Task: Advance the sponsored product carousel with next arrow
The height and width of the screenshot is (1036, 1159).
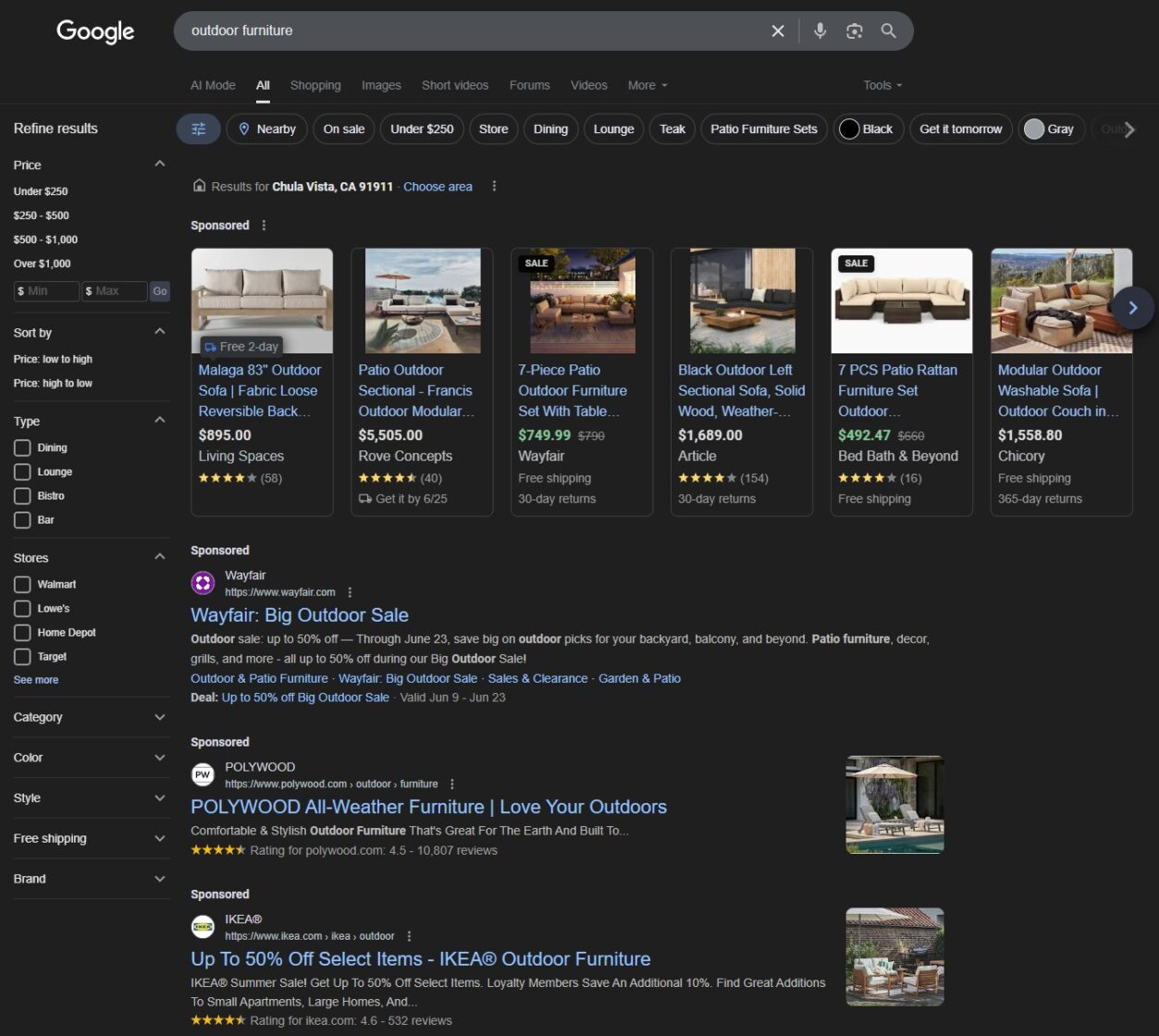Action: (1133, 308)
